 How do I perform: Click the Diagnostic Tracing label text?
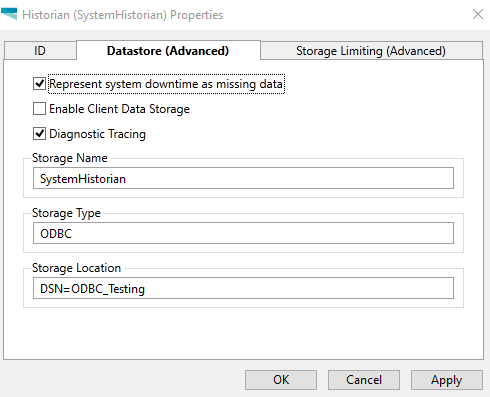coord(97,134)
